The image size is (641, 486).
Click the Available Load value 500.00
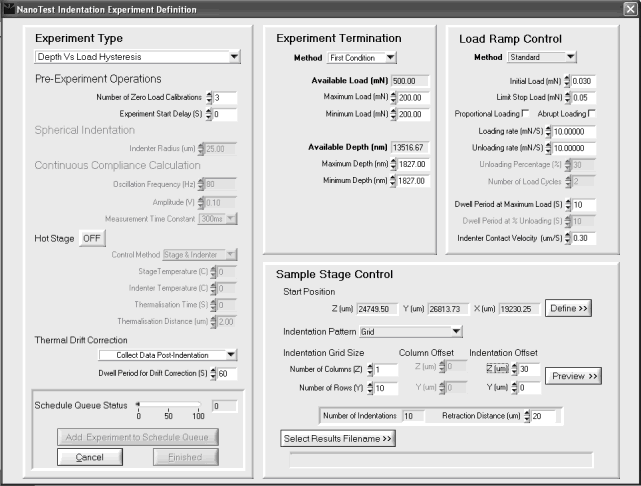(410, 81)
